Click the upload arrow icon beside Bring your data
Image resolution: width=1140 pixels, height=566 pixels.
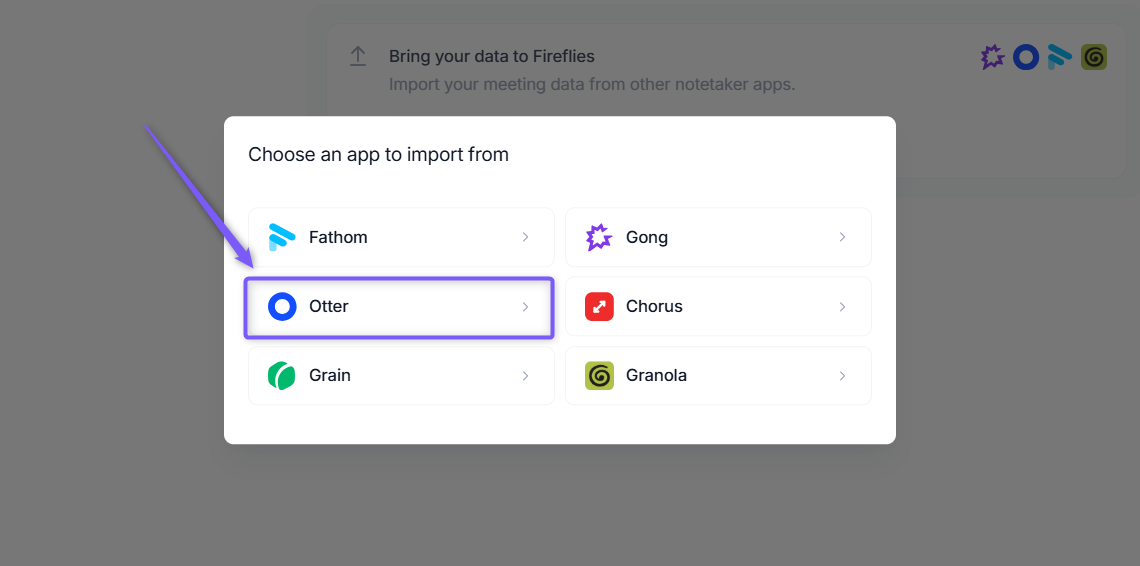tap(358, 57)
